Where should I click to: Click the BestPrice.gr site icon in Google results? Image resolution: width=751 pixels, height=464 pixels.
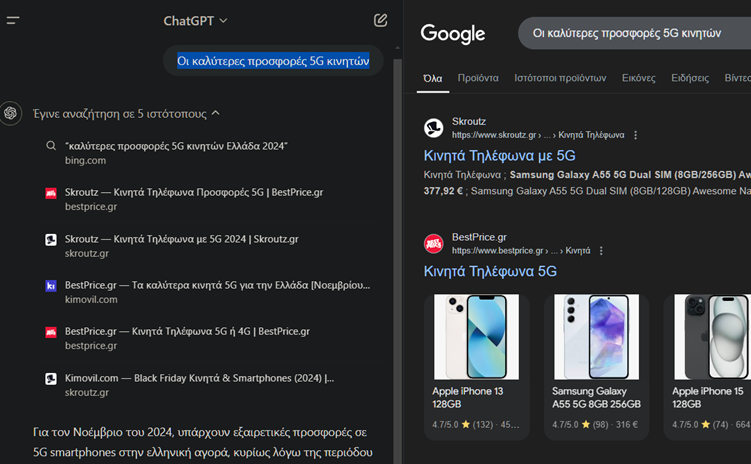coord(433,244)
